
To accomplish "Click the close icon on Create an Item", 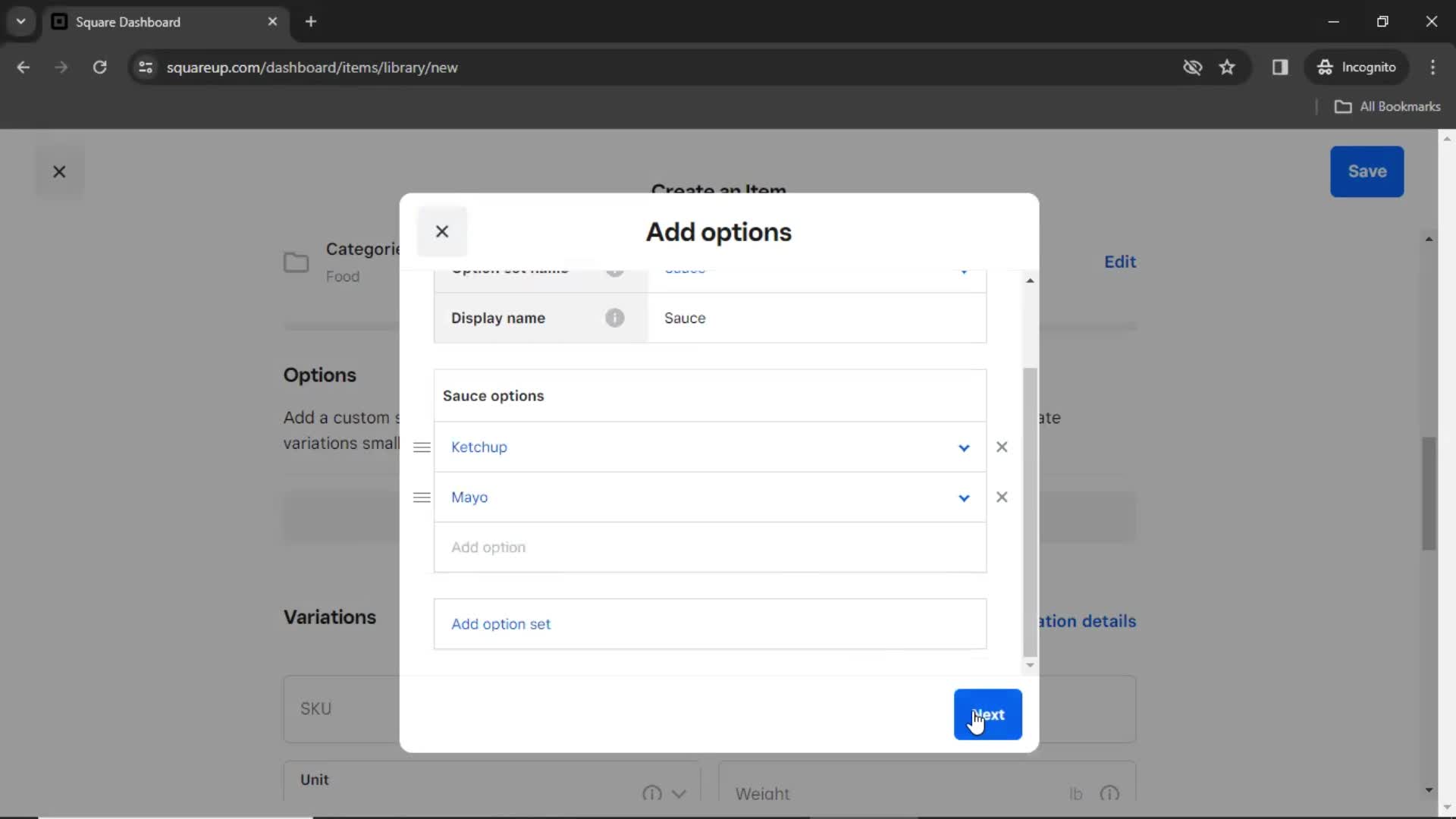I will [59, 171].
